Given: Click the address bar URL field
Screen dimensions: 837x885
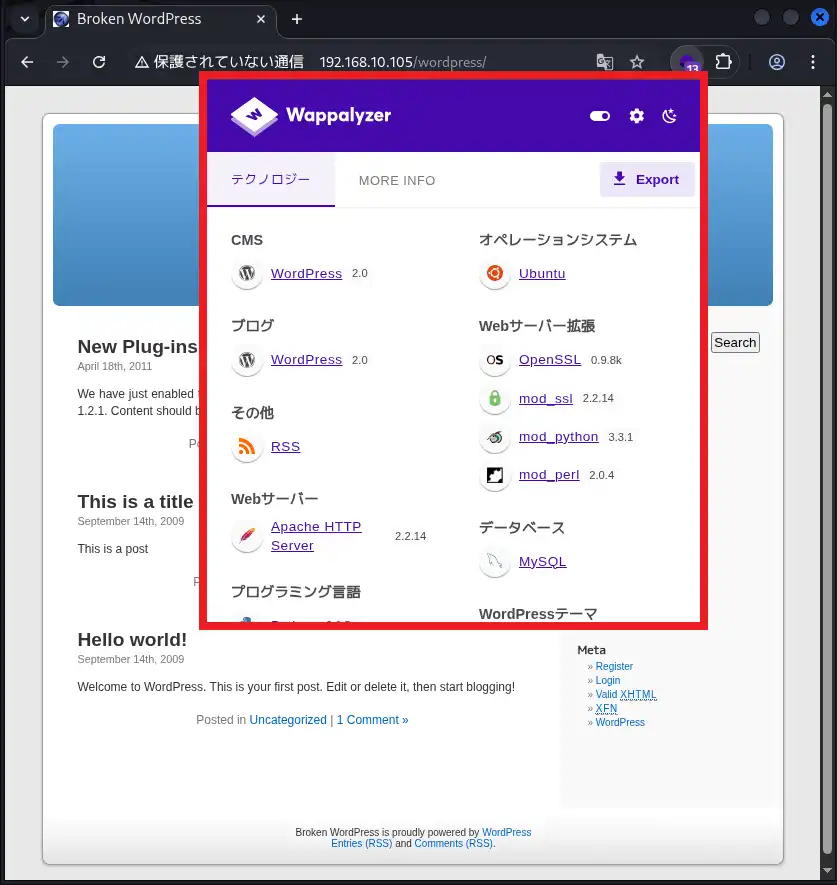Looking at the screenshot, I should tap(402, 62).
